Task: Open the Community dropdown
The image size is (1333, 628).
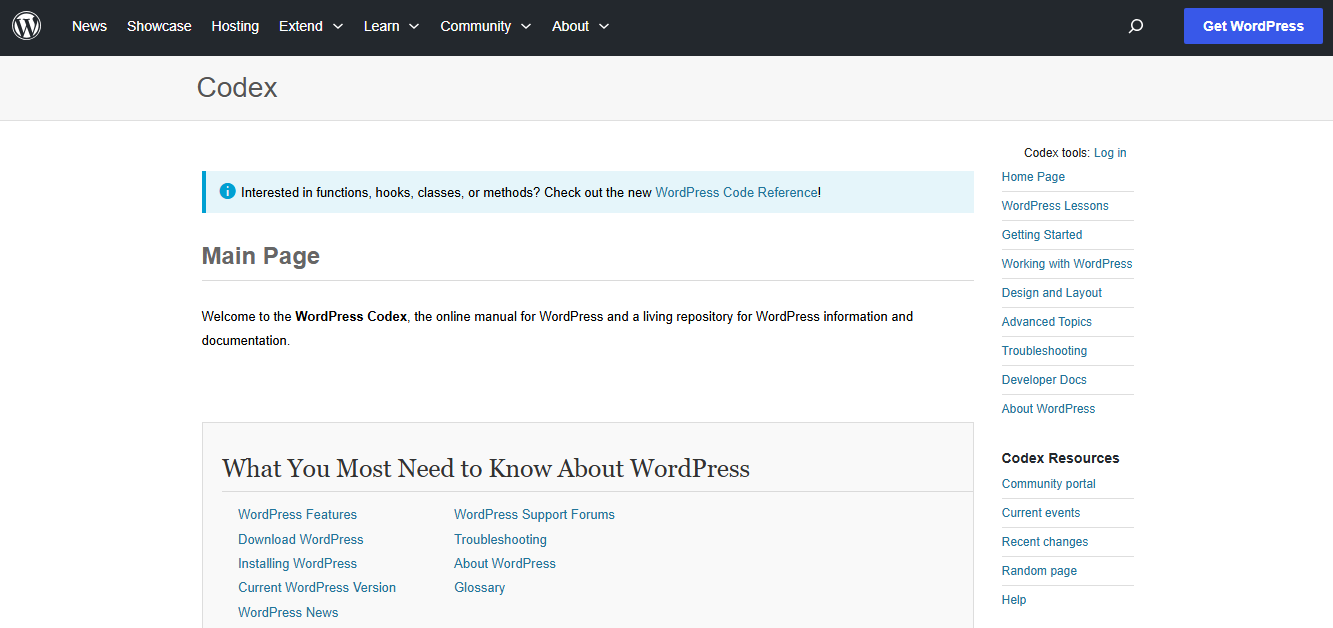Action: click(477, 26)
